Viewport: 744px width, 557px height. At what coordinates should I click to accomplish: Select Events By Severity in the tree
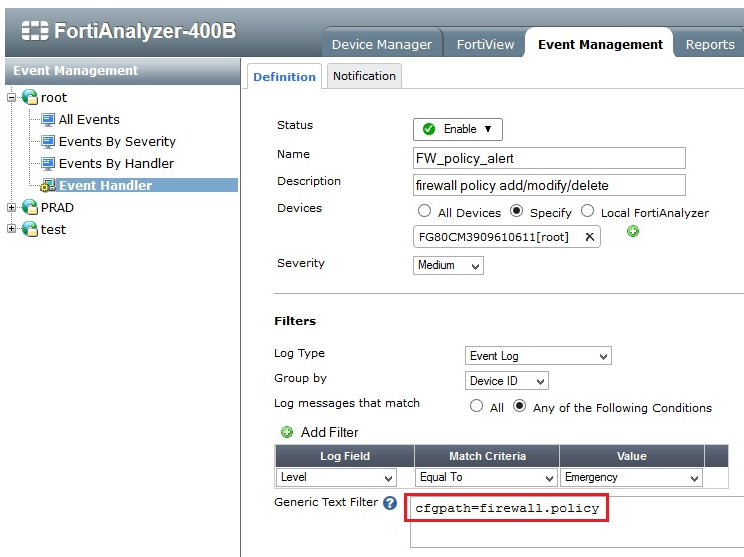(x=117, y=141)
